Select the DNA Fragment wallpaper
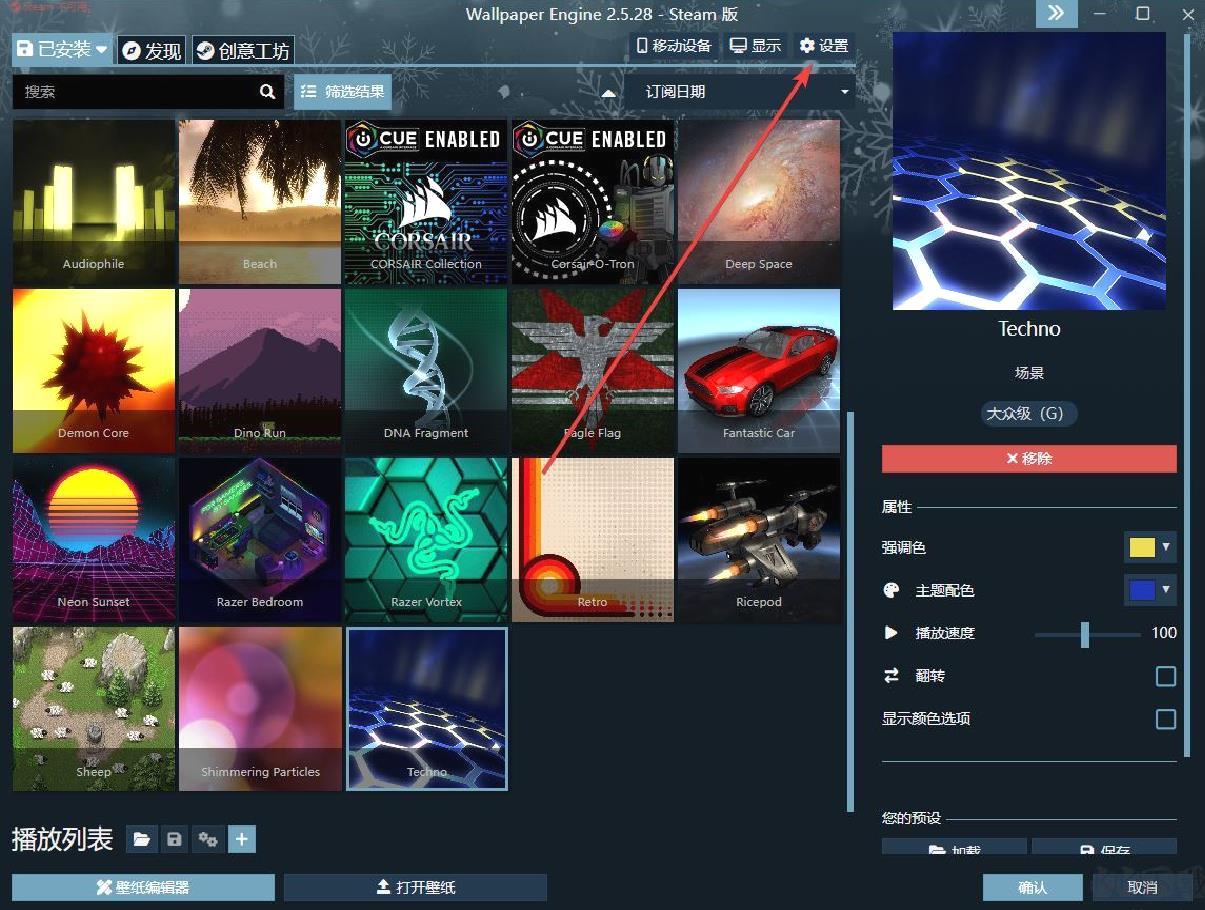The height and width of the screenshot is (910, 1205). [x=426, y=371]
